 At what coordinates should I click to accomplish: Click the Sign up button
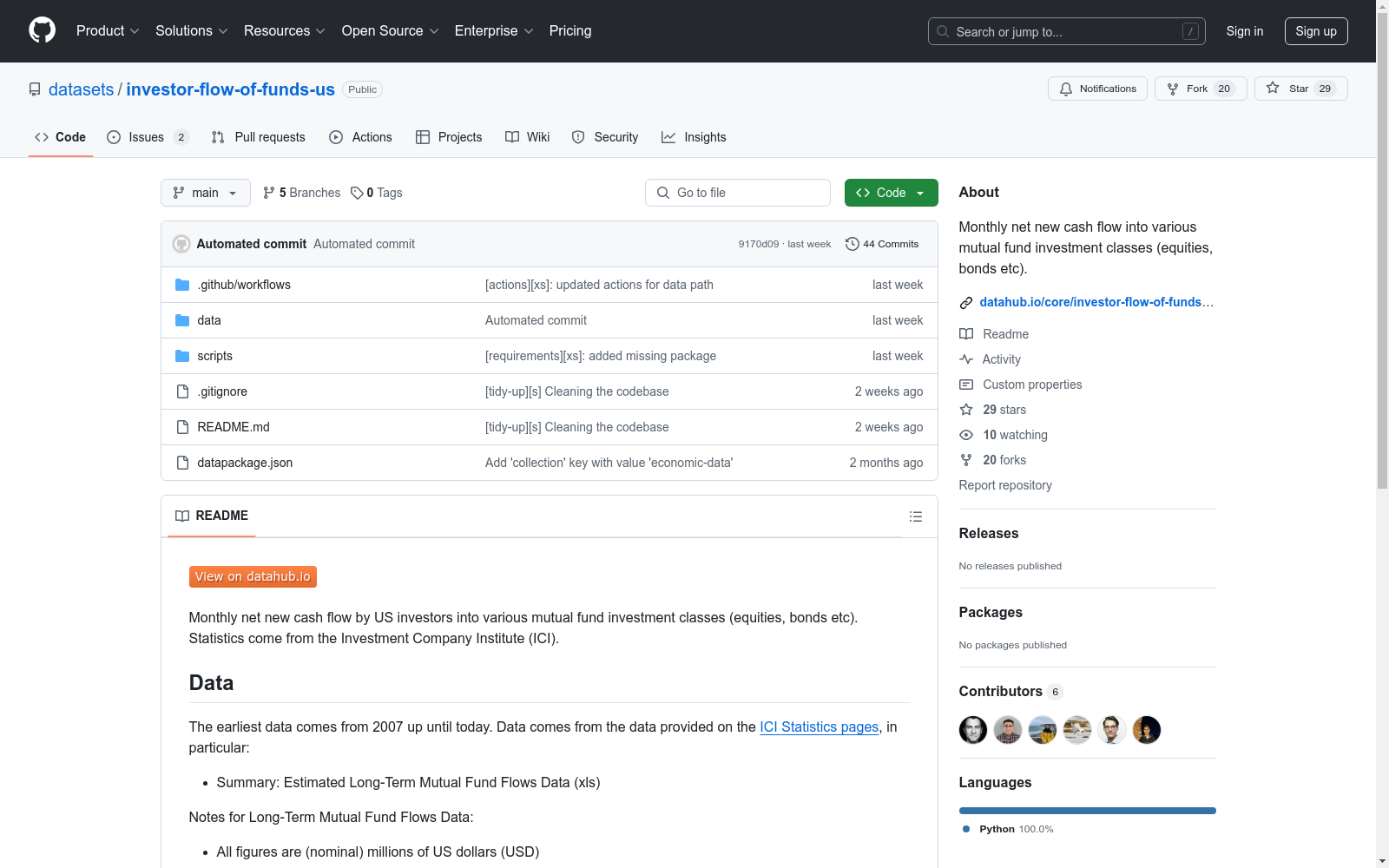(x=1316, y=31)
